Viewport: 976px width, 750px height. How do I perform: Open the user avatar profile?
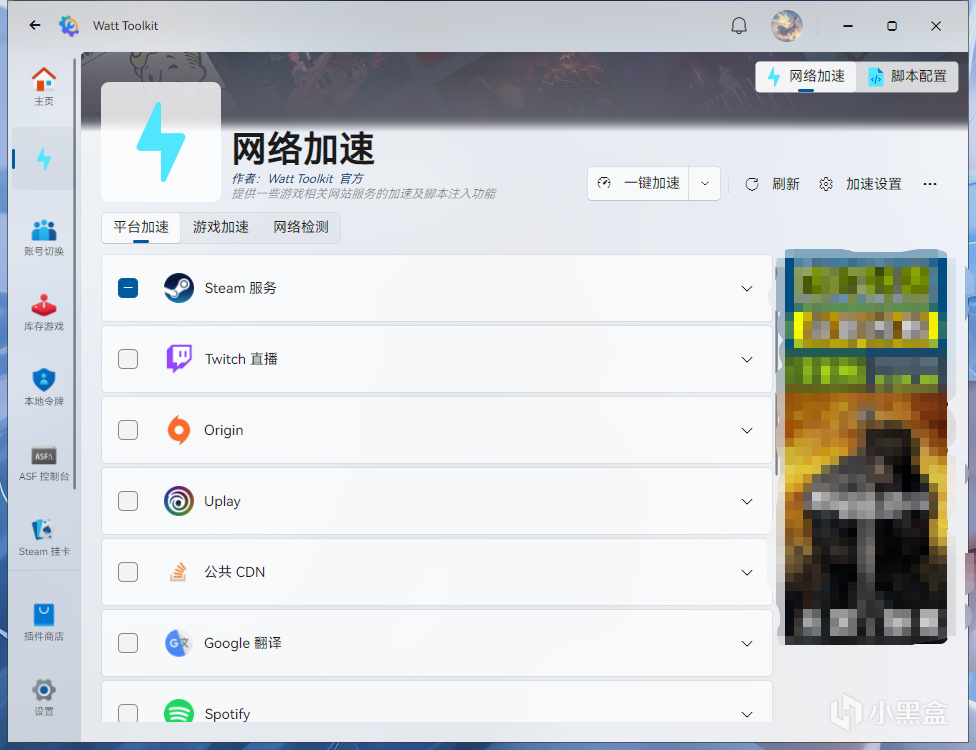pyautogui.click(x=787, y=26)
